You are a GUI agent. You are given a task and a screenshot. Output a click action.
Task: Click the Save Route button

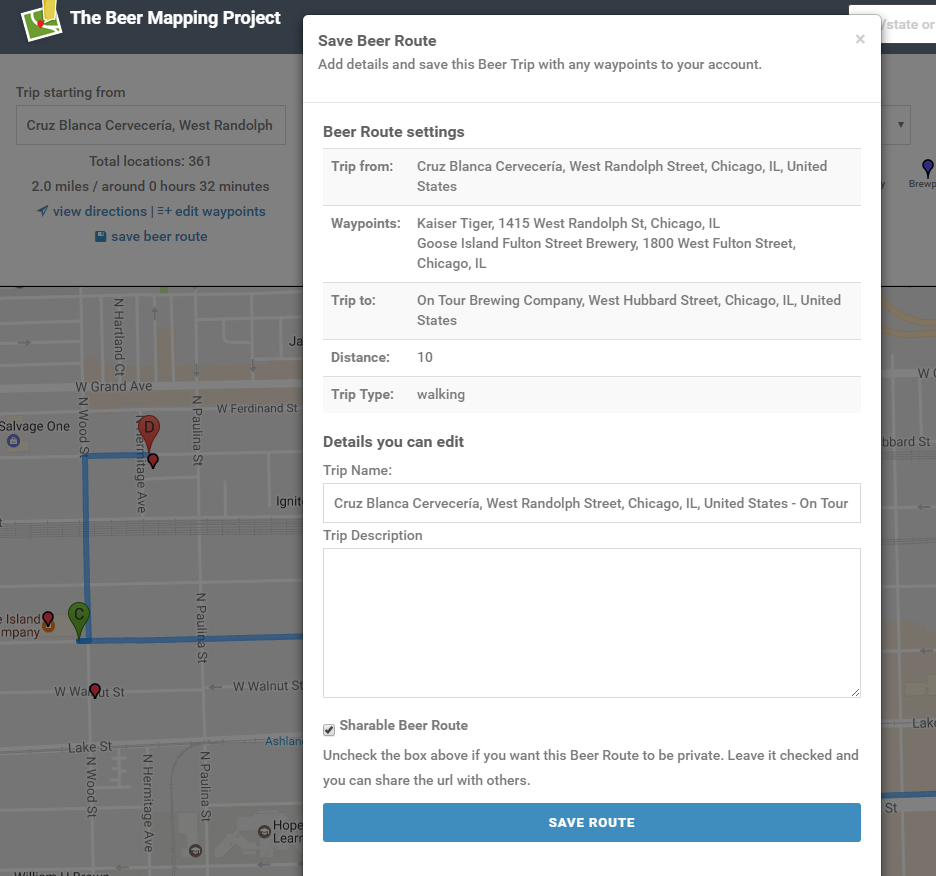click(x=592, y=822)
